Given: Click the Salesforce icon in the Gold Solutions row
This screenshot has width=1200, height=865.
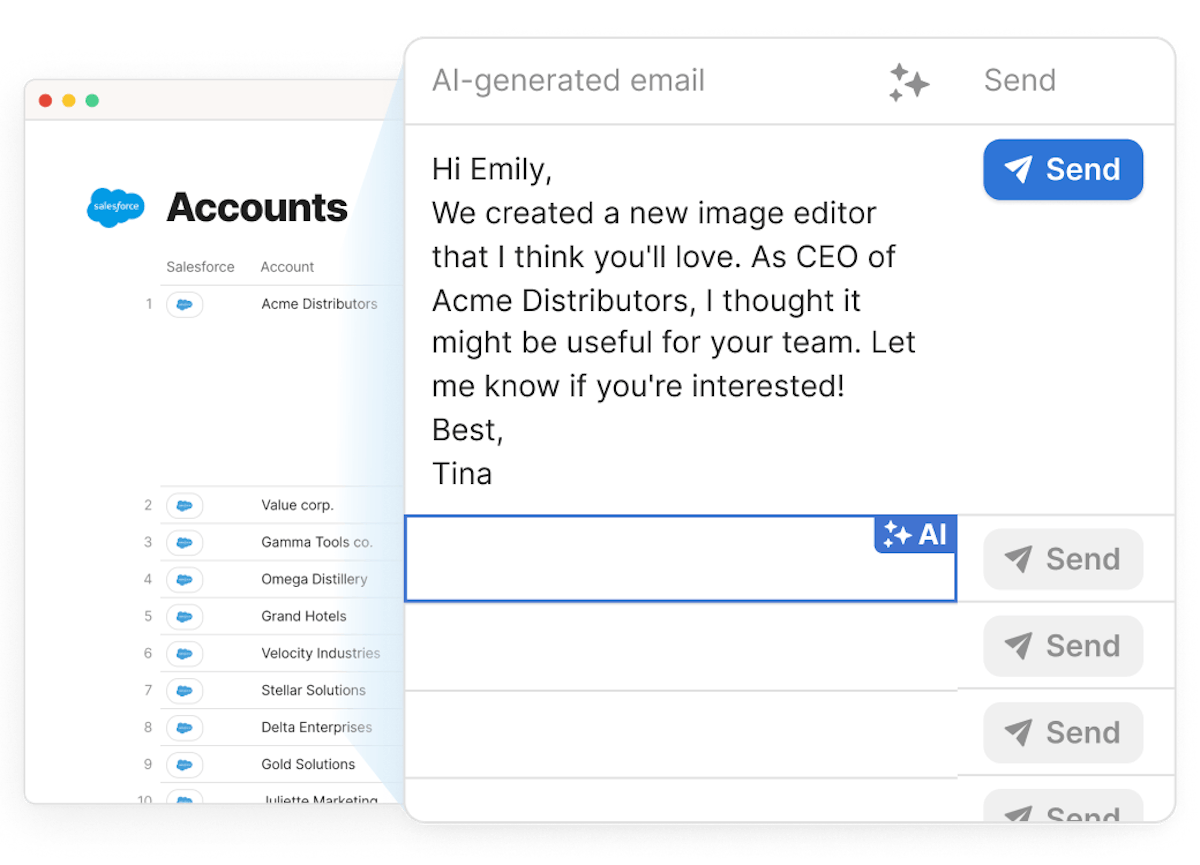Looking at the screenshot, I should point(184,764).
